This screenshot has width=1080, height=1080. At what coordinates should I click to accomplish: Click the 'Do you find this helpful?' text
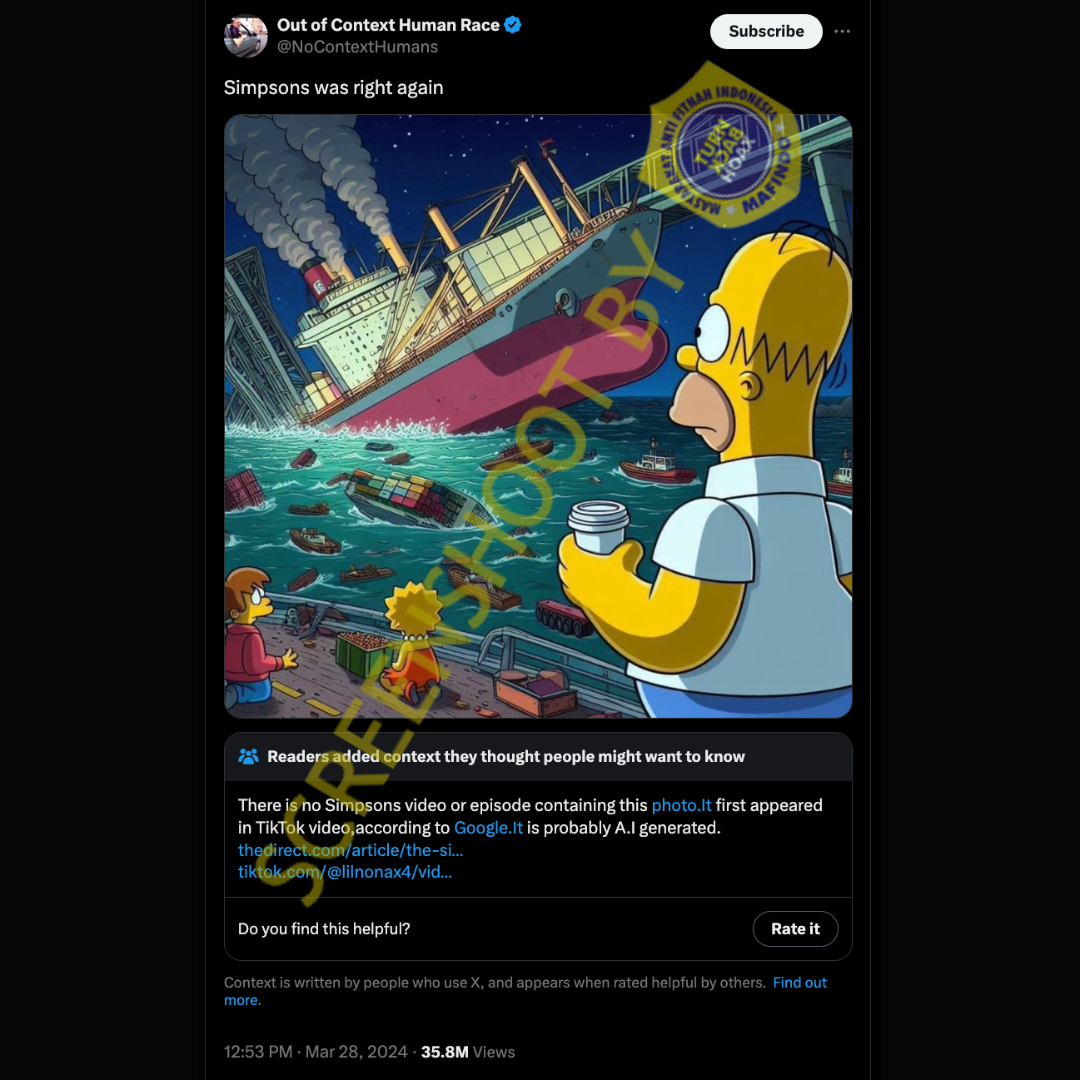coord(324,928)
